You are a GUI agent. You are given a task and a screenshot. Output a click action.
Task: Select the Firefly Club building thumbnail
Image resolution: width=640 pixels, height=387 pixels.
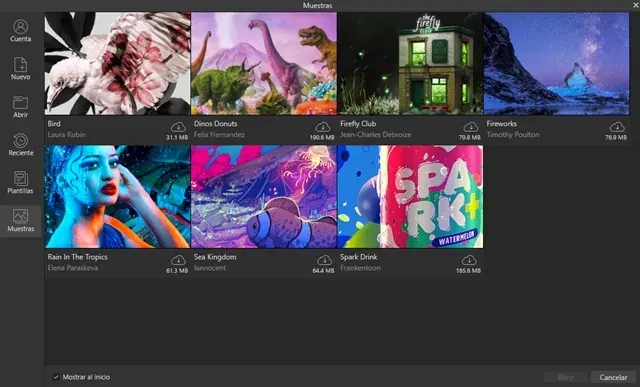coord(410,63)
